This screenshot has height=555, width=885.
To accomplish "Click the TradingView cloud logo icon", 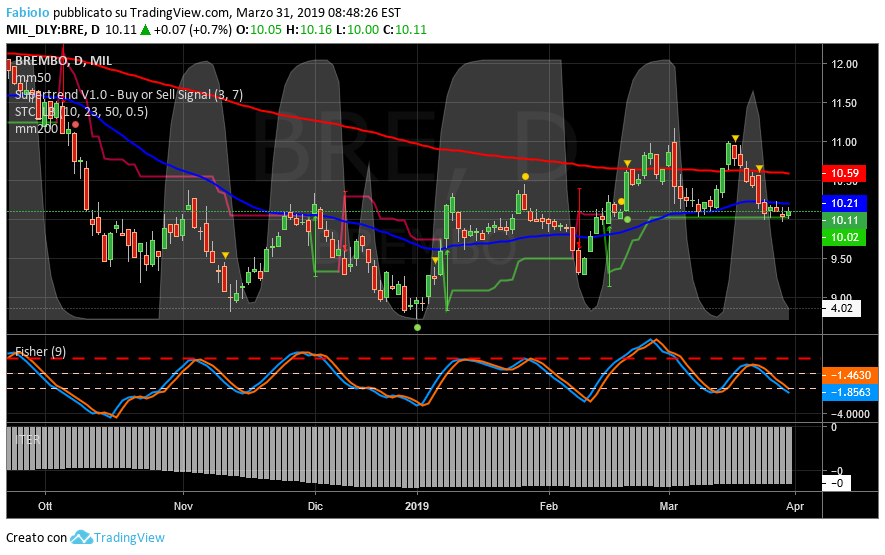I will tap(81, 537).
